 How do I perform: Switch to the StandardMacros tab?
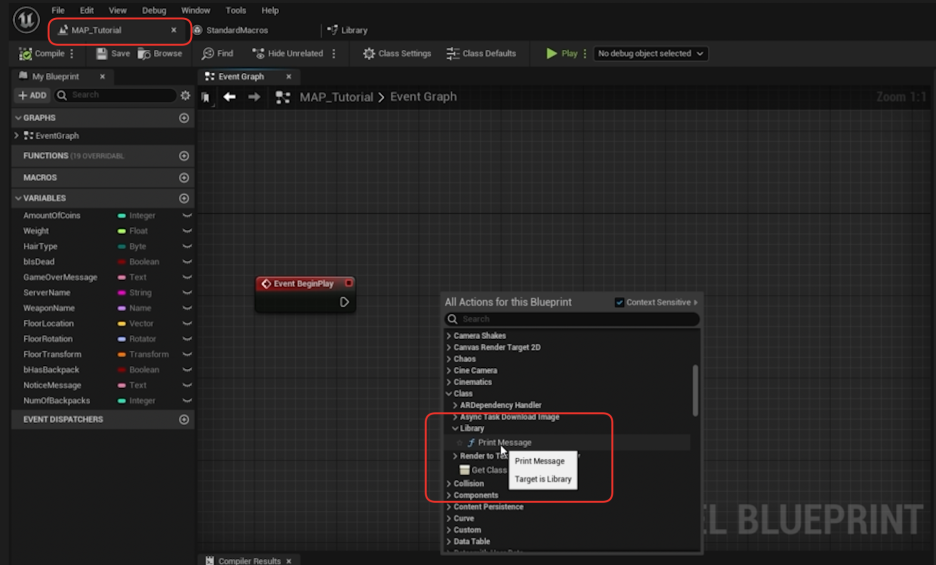coord(237,30)
